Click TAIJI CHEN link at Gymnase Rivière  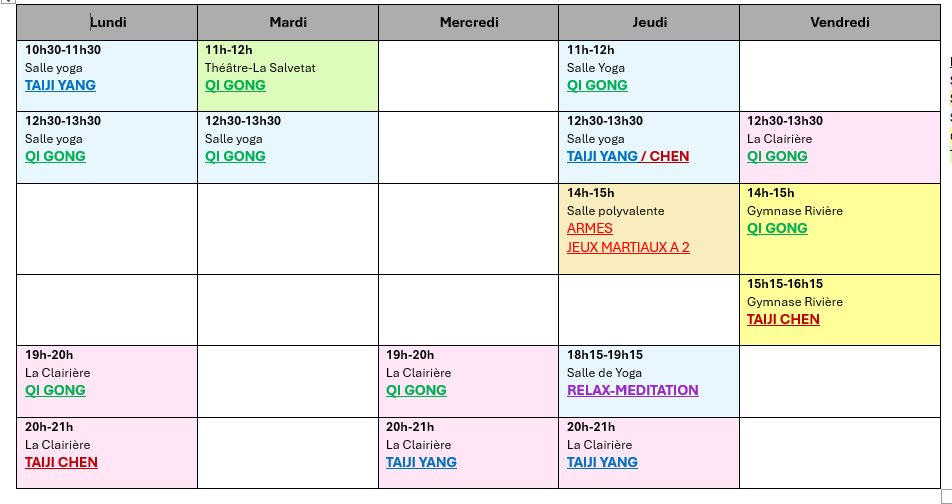point(783,320)
